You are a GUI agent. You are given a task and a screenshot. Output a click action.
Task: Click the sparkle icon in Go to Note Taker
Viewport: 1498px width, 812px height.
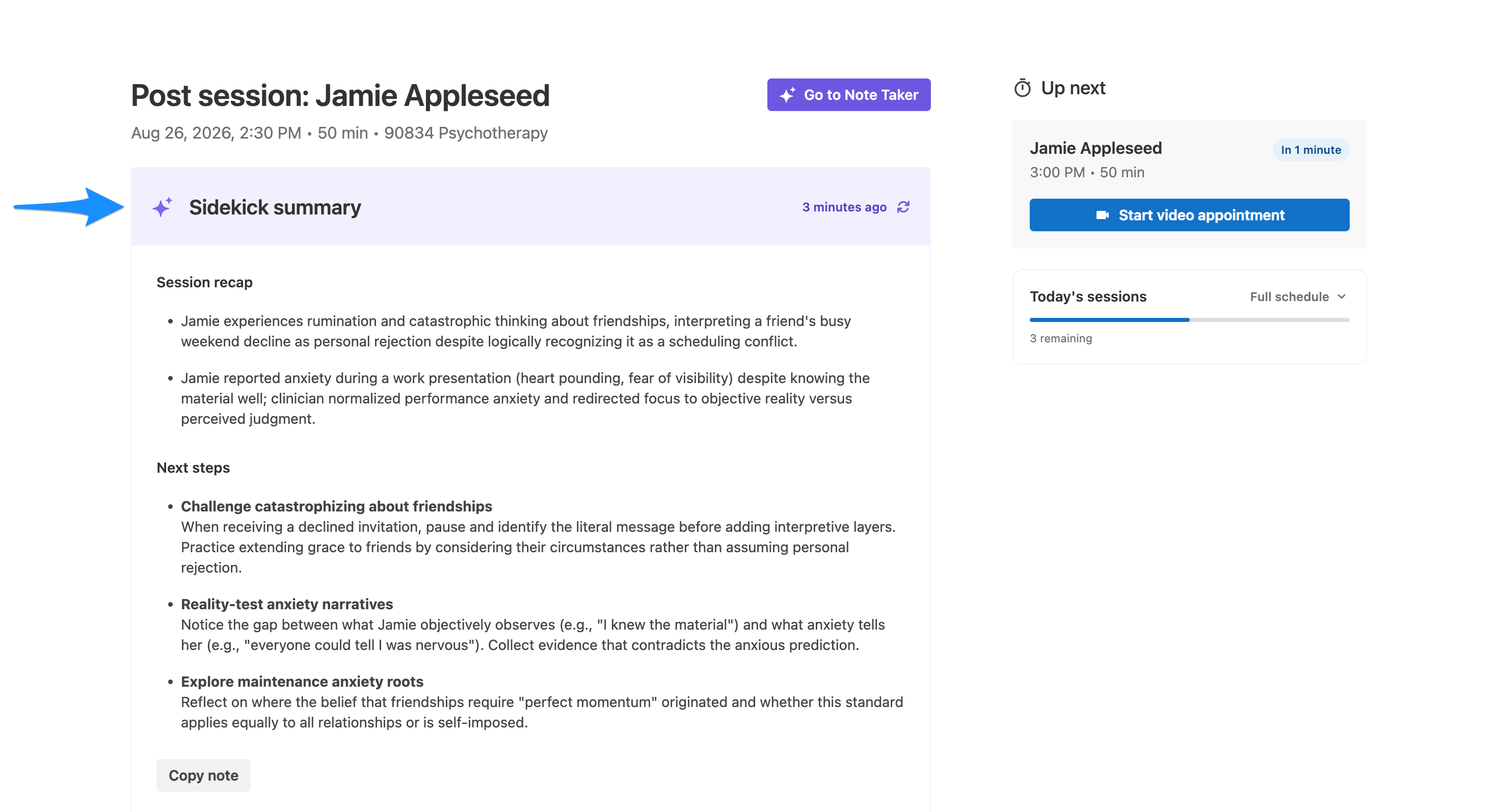coord(787,95)
